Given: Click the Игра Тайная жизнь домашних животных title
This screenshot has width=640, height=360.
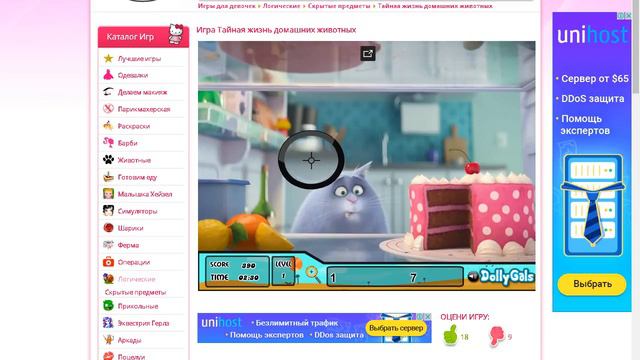Looking at the screenshot, I should click(x=276, y=30).
